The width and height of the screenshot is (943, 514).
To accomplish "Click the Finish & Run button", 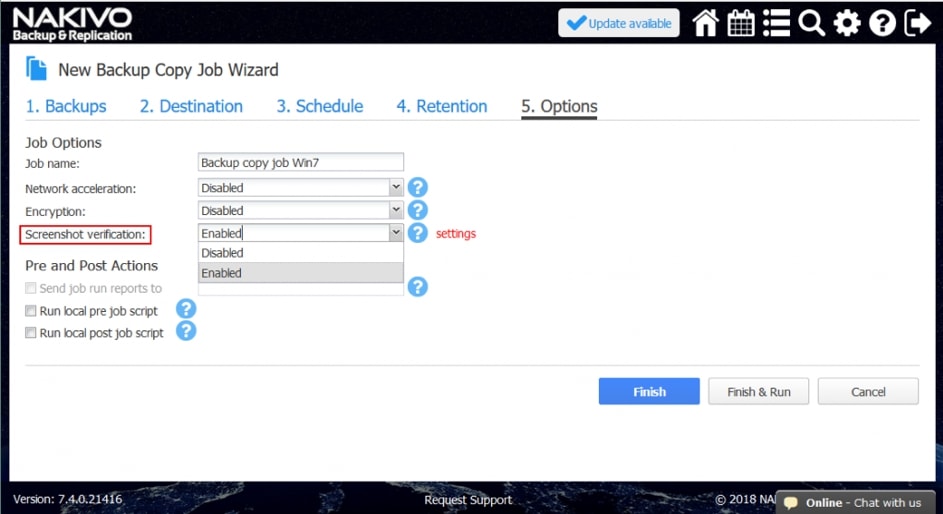I will click(x=758, y=391).
